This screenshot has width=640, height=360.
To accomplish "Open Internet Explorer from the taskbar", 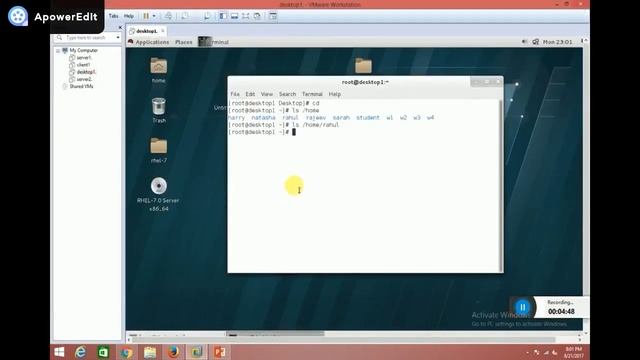I will pyautogui.click(x=80, y=352).
